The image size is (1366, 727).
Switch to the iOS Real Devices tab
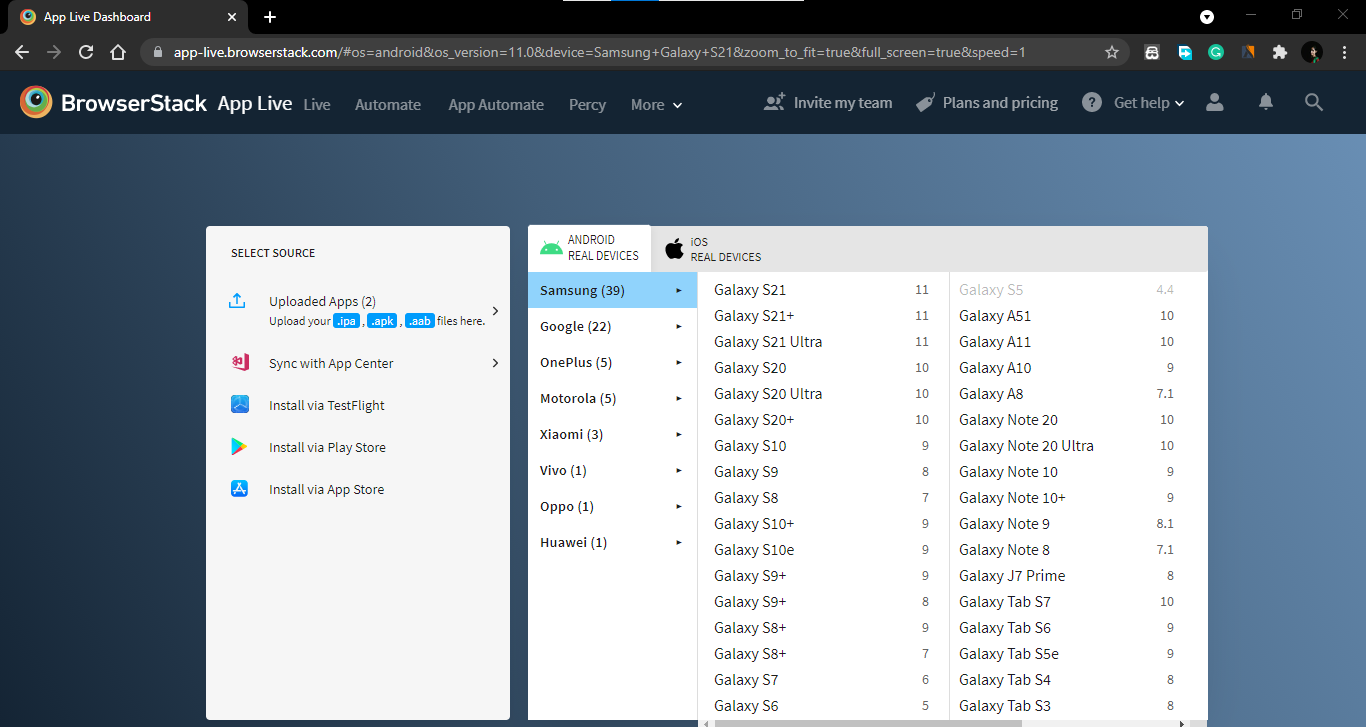coord(713,249)
